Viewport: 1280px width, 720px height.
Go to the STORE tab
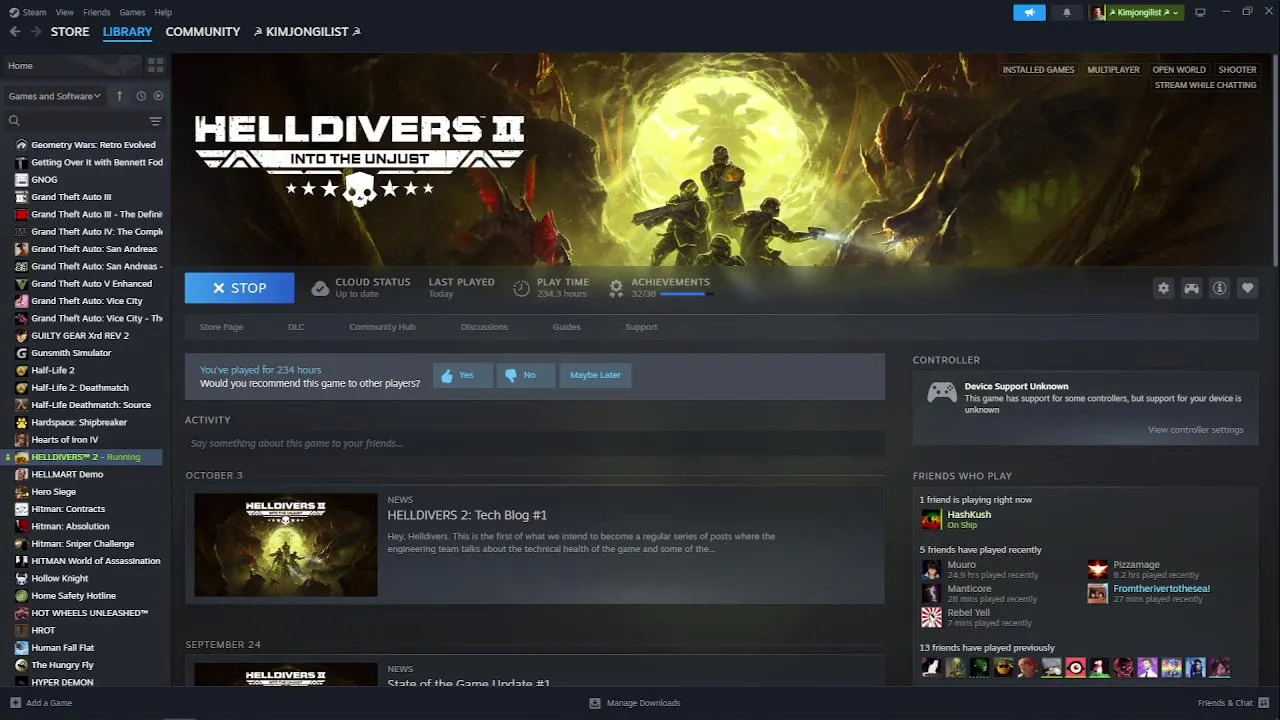70,32
